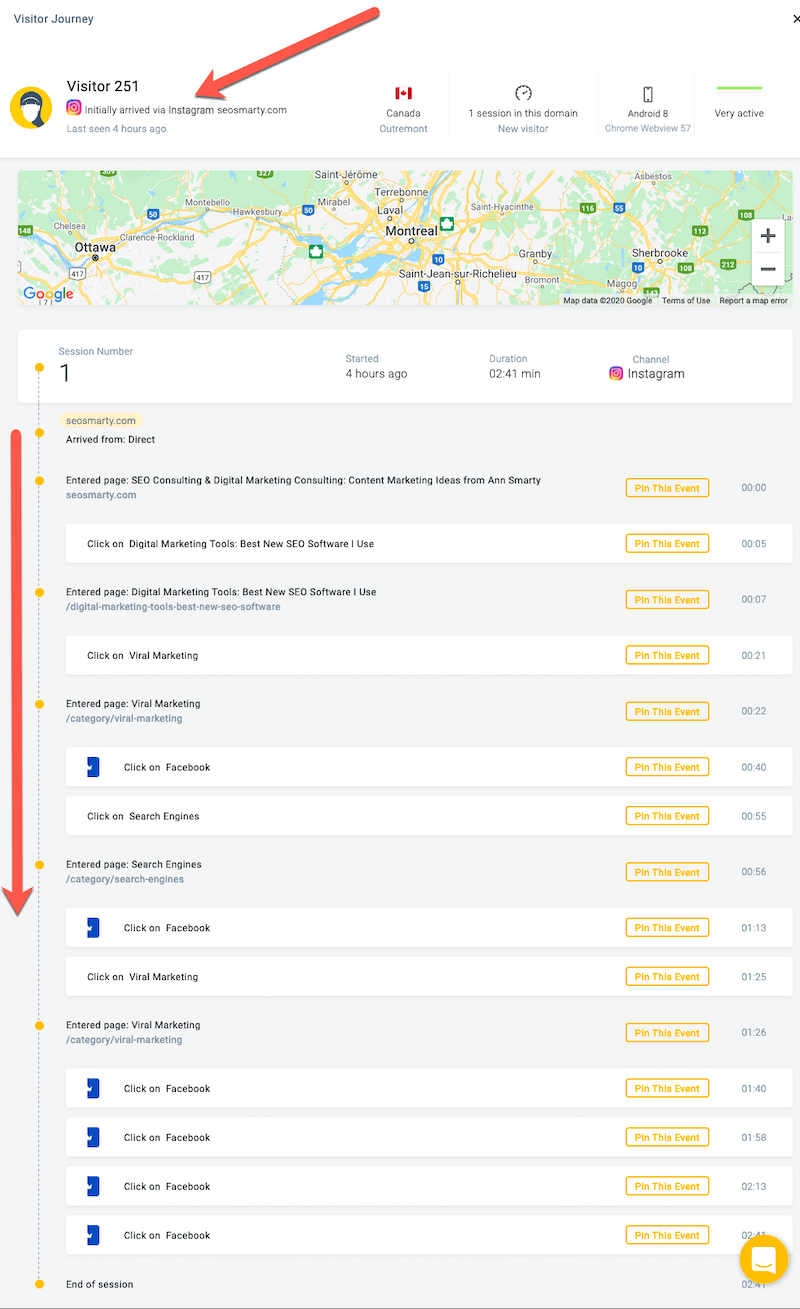This screenshot has height=1309, width=800.
Task: Pin the 00:56 Entered Search Engines event
Action: pyautogui.click(x=667, y=872)
